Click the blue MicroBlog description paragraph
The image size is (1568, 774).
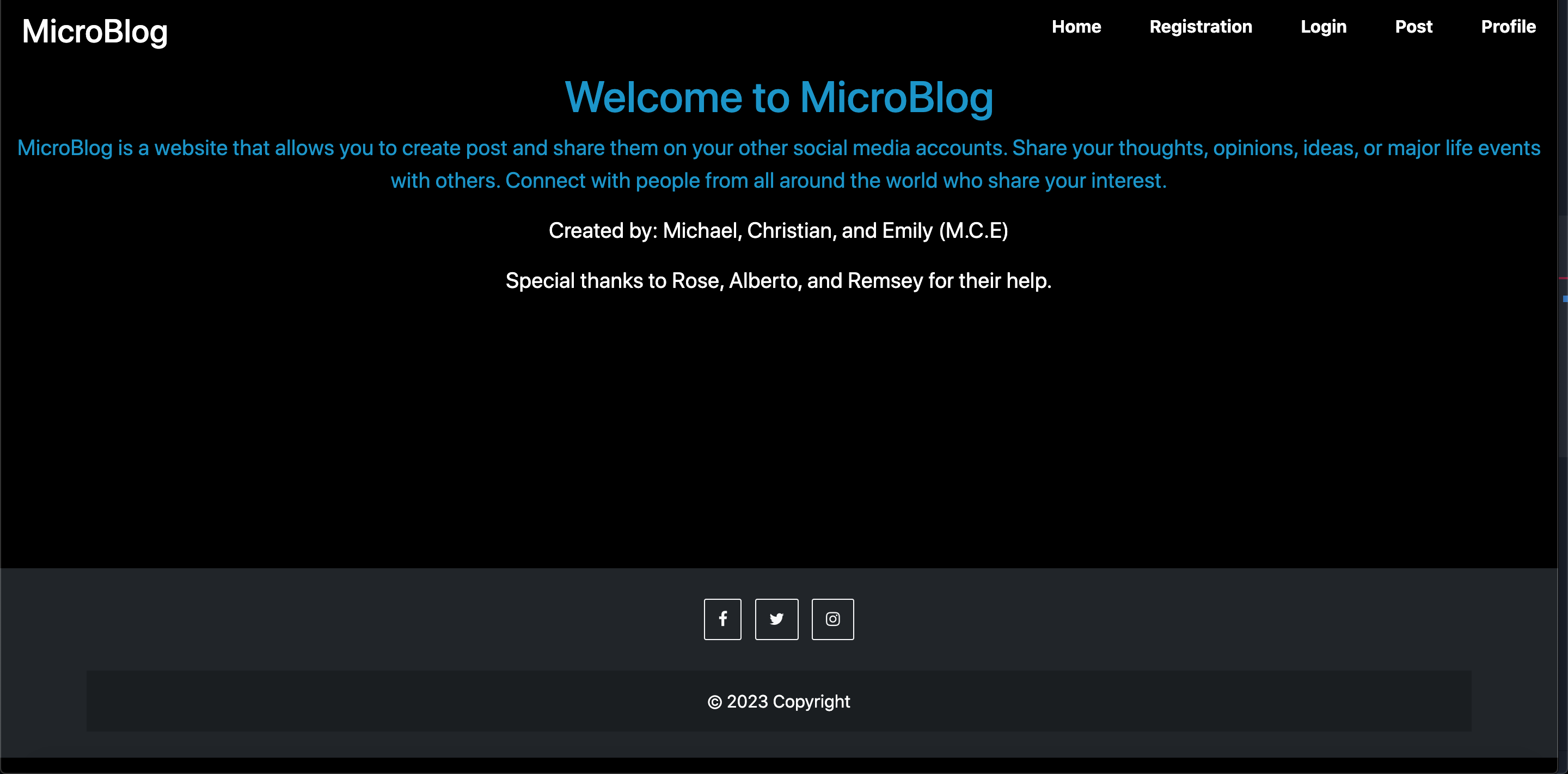click(779, 164)
